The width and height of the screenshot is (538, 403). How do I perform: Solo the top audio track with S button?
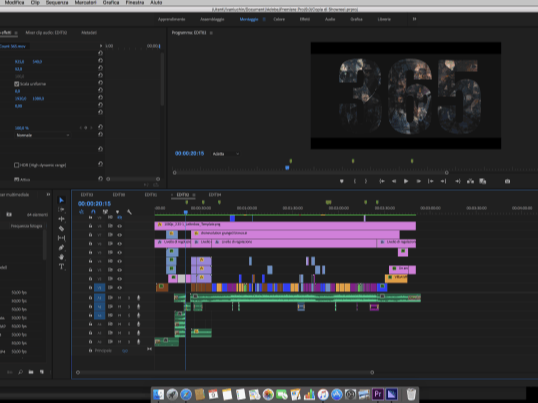129,298
